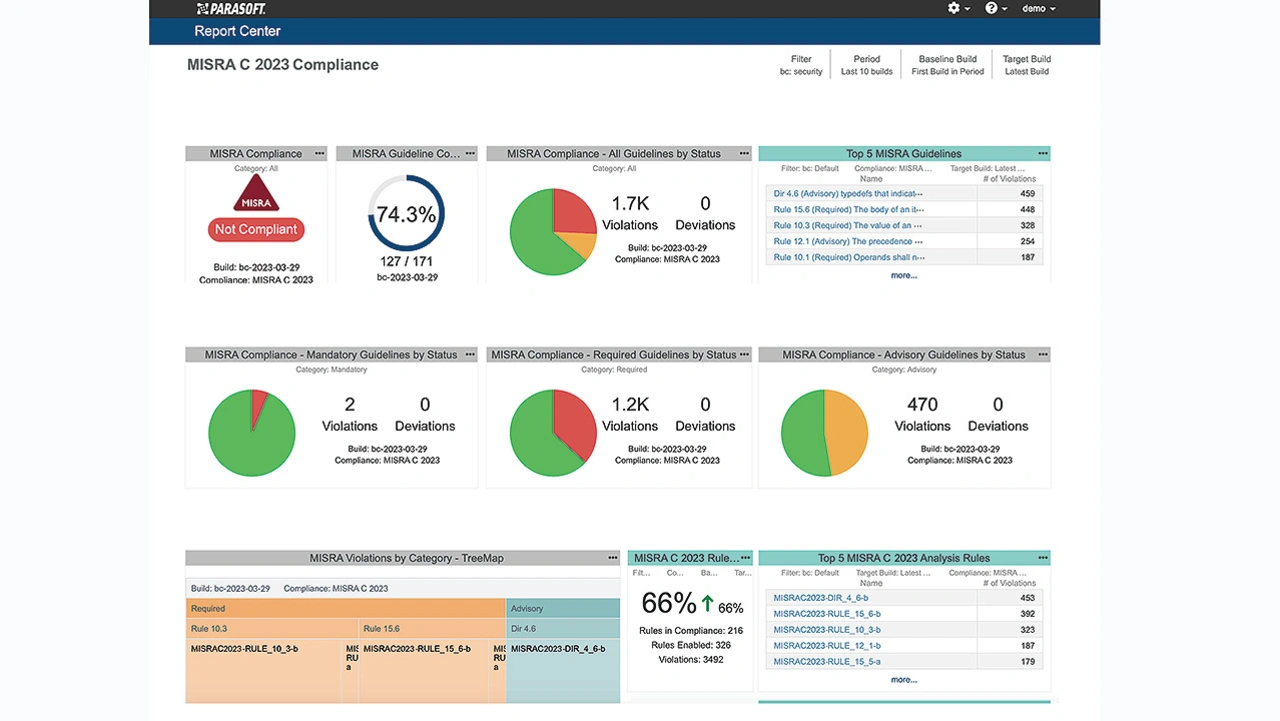Open the Period selector
The height and width of the screenshot is (721, 1280).
866,65
